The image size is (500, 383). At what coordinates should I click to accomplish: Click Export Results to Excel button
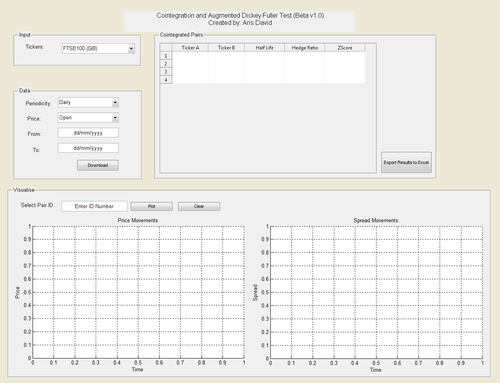[x=406, y=162]
